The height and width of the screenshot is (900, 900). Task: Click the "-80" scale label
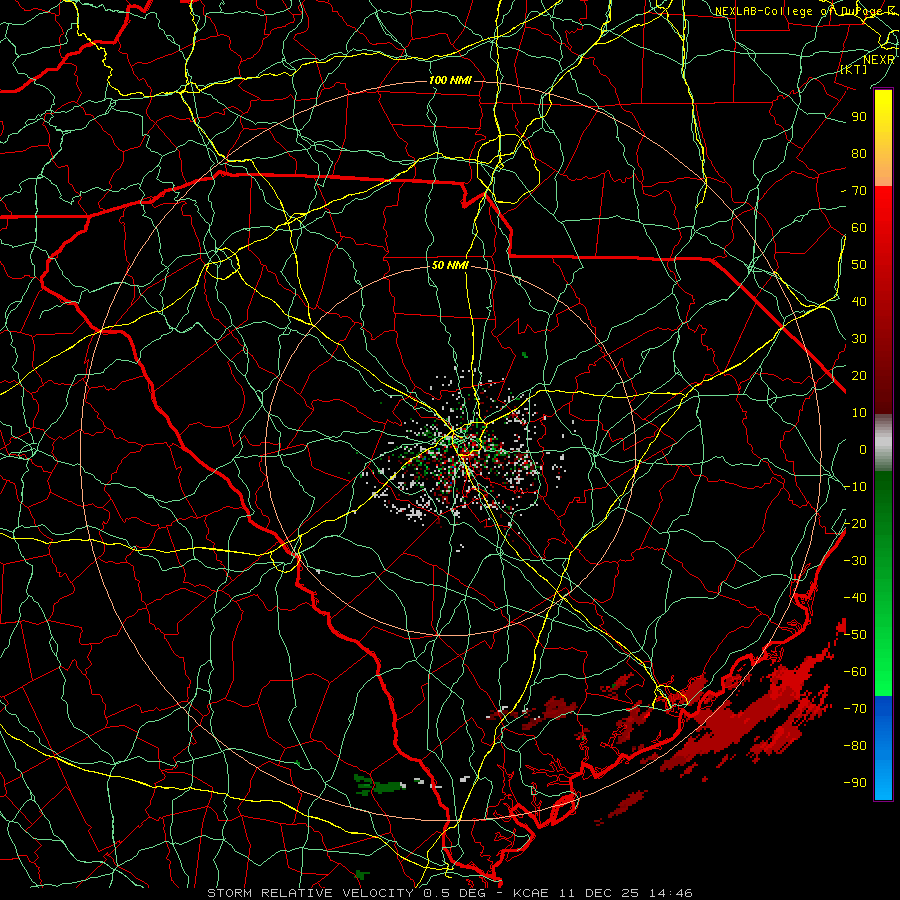(x=855, y=746)
